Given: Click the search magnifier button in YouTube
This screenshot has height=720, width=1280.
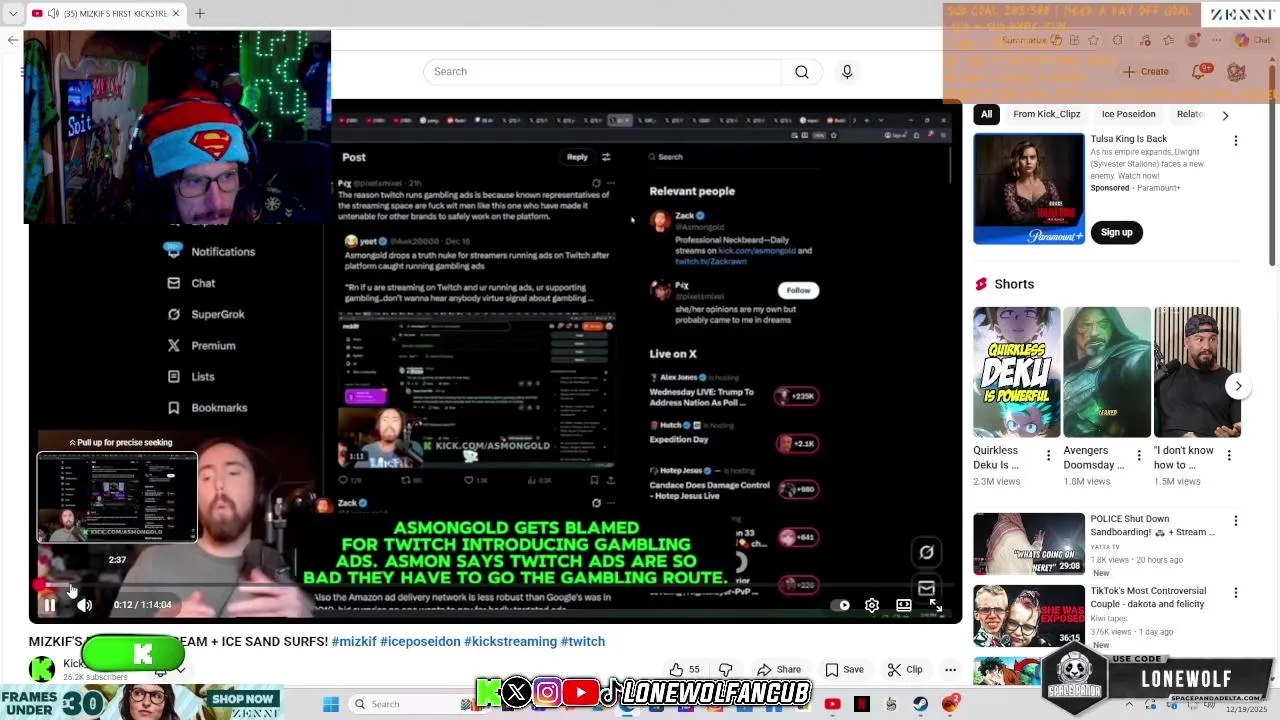Looking at the screenshot, I should pos(802,72).
